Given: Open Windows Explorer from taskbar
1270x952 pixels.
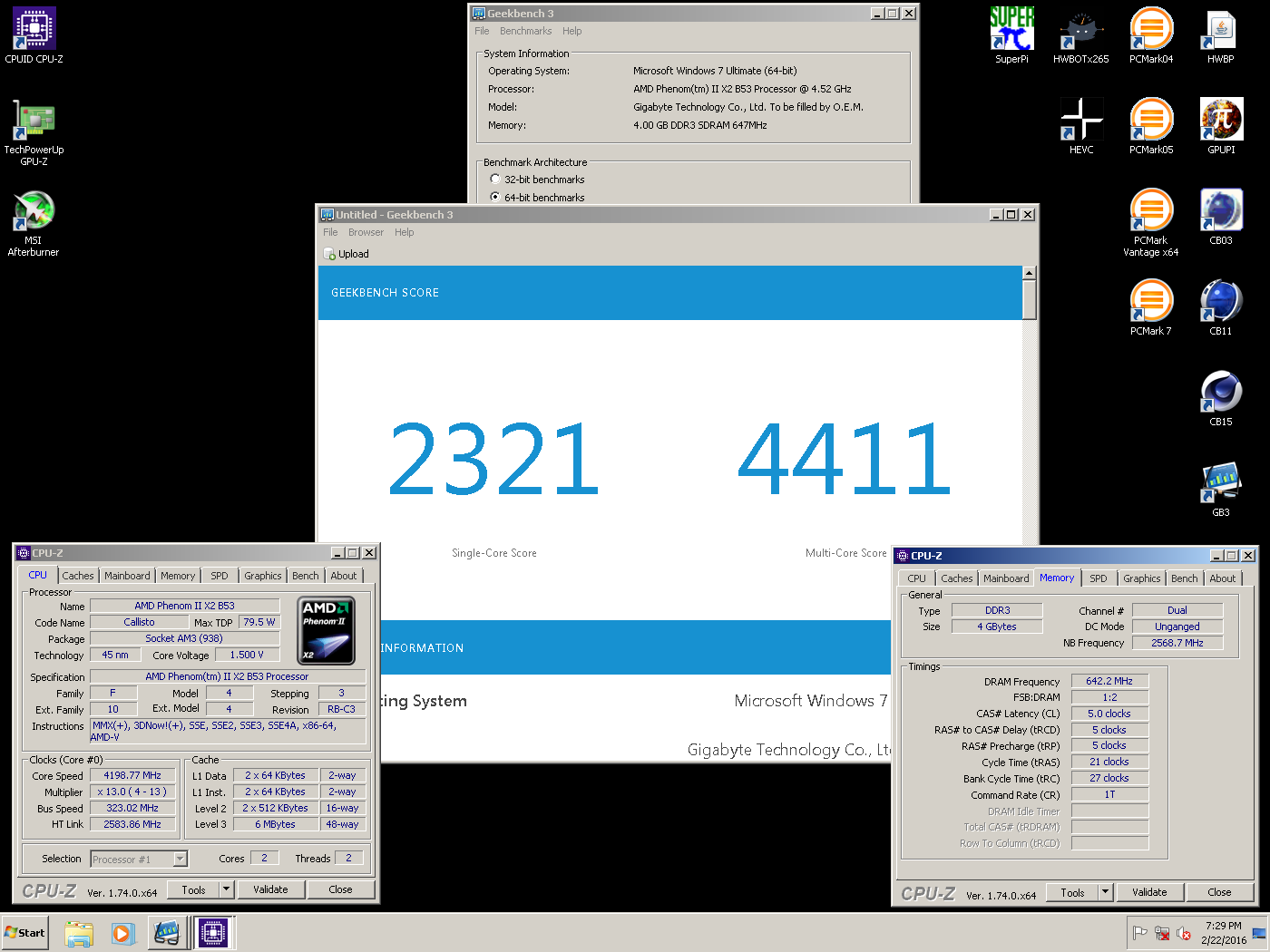Looking at the screenshot, I should (x=79, y=933).
